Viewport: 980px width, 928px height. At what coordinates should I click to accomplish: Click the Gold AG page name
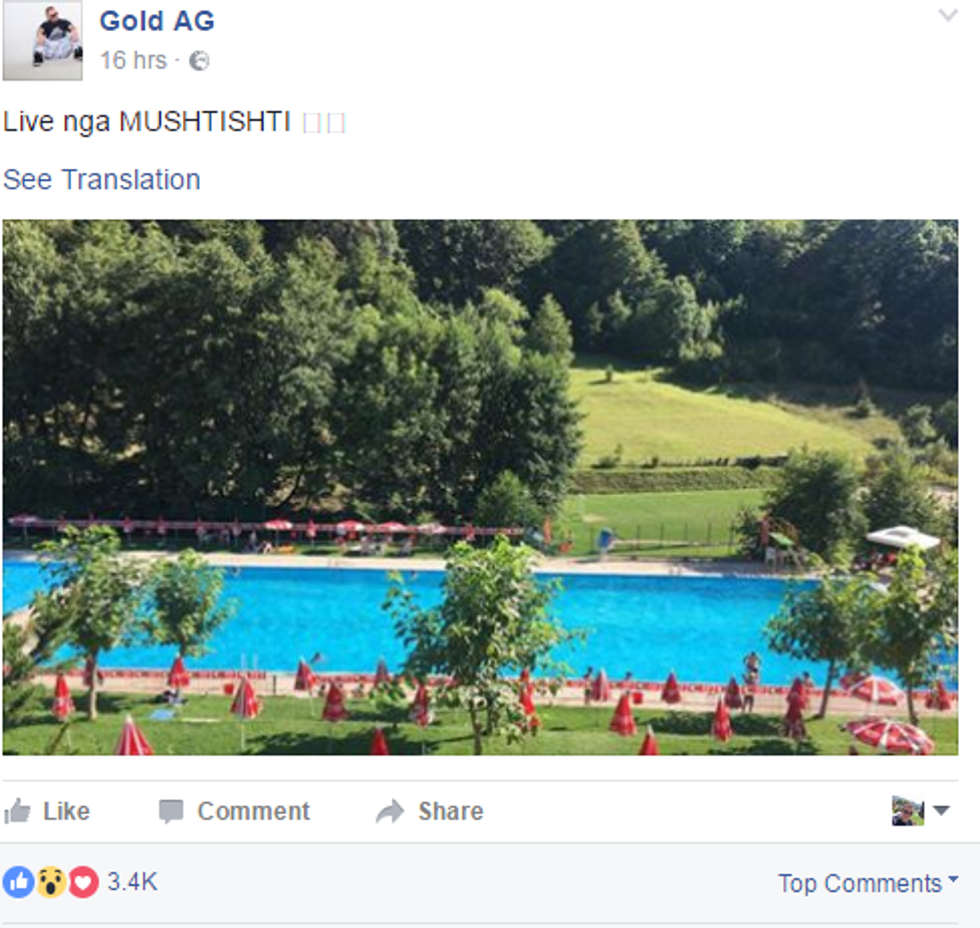point(157,21)
